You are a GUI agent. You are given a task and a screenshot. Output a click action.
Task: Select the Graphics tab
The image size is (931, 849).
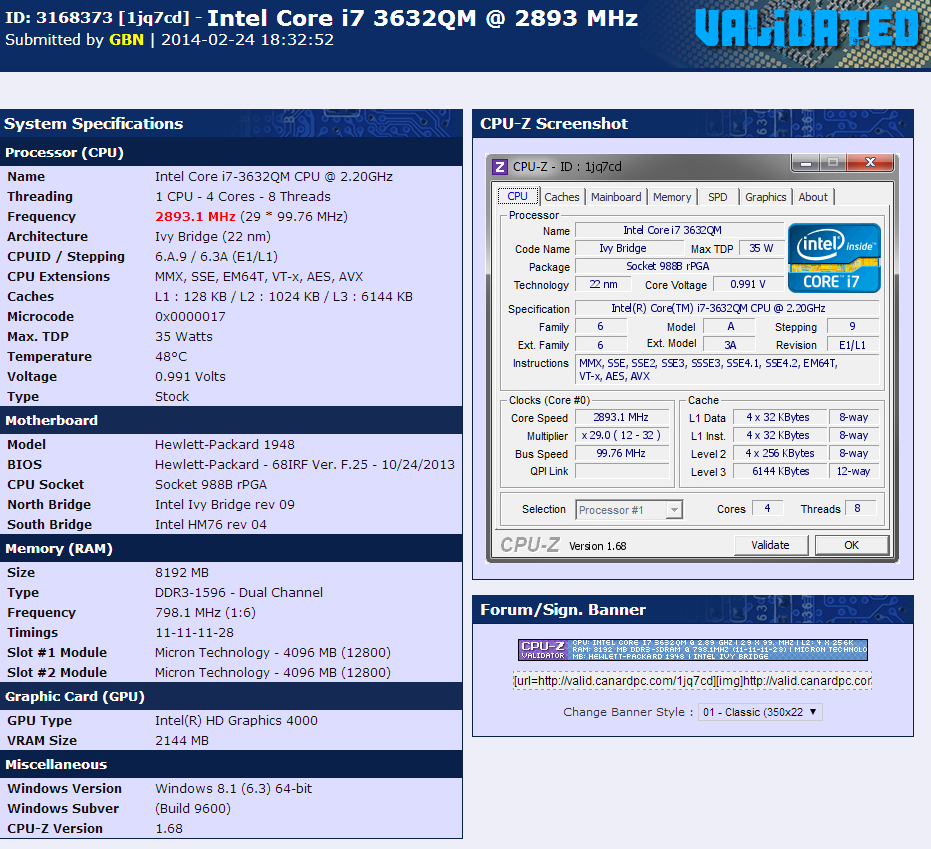point(765,197)
